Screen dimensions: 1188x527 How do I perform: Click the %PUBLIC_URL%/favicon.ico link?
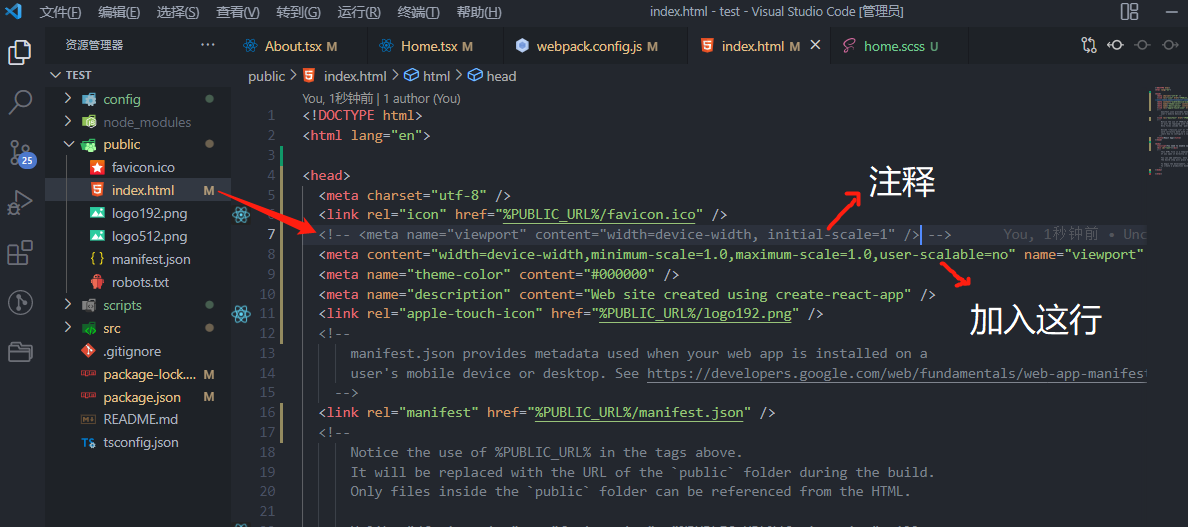[600, 215]
